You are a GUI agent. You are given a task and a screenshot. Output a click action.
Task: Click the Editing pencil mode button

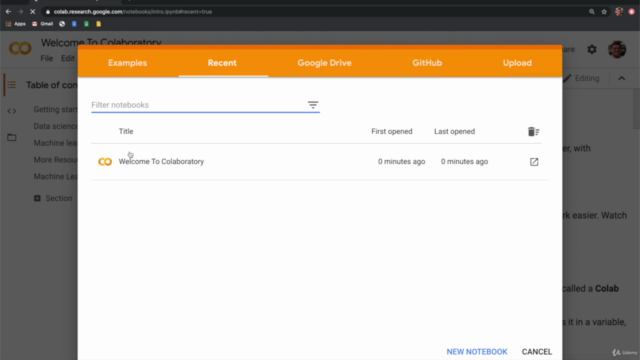pyautogui.click(x=582, y=78)
